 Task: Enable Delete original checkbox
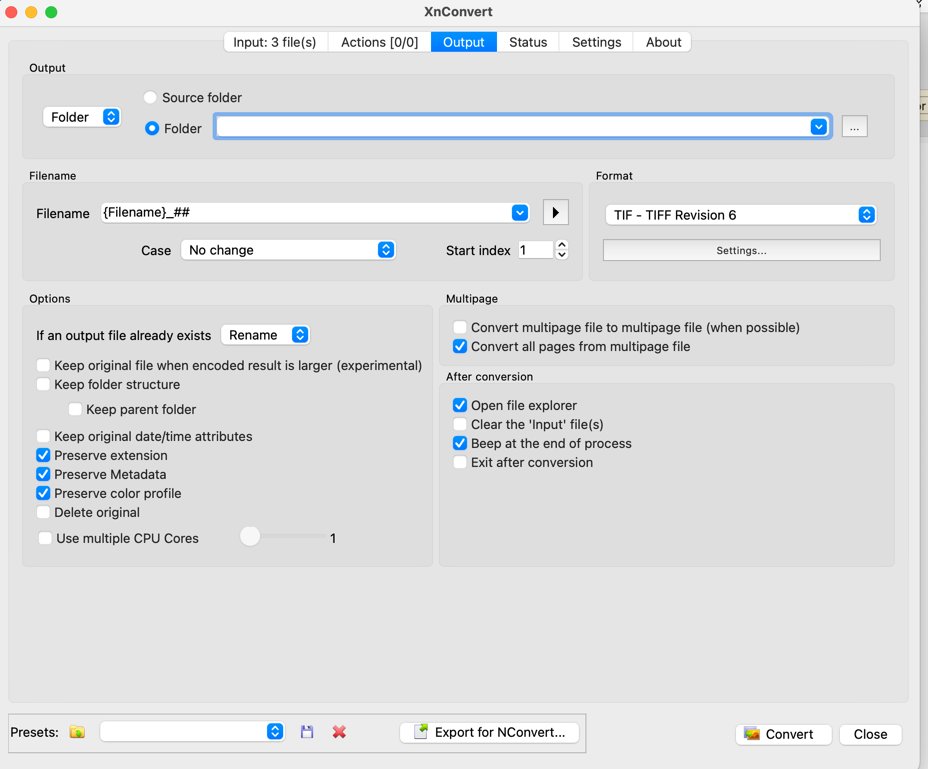click(x=44, y=513)
